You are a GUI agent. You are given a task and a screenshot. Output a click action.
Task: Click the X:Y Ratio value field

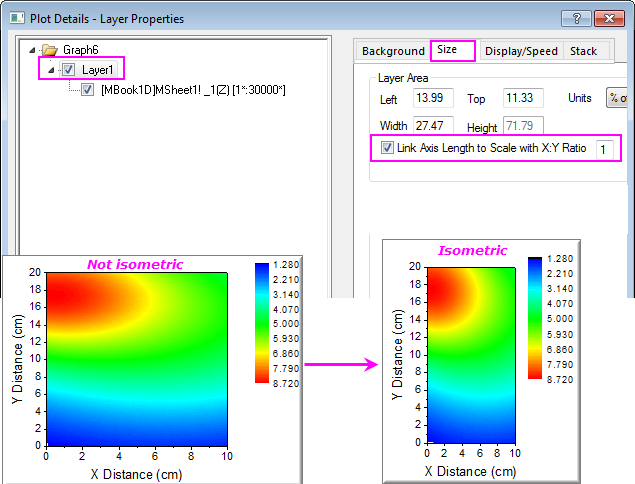point(605,148)
